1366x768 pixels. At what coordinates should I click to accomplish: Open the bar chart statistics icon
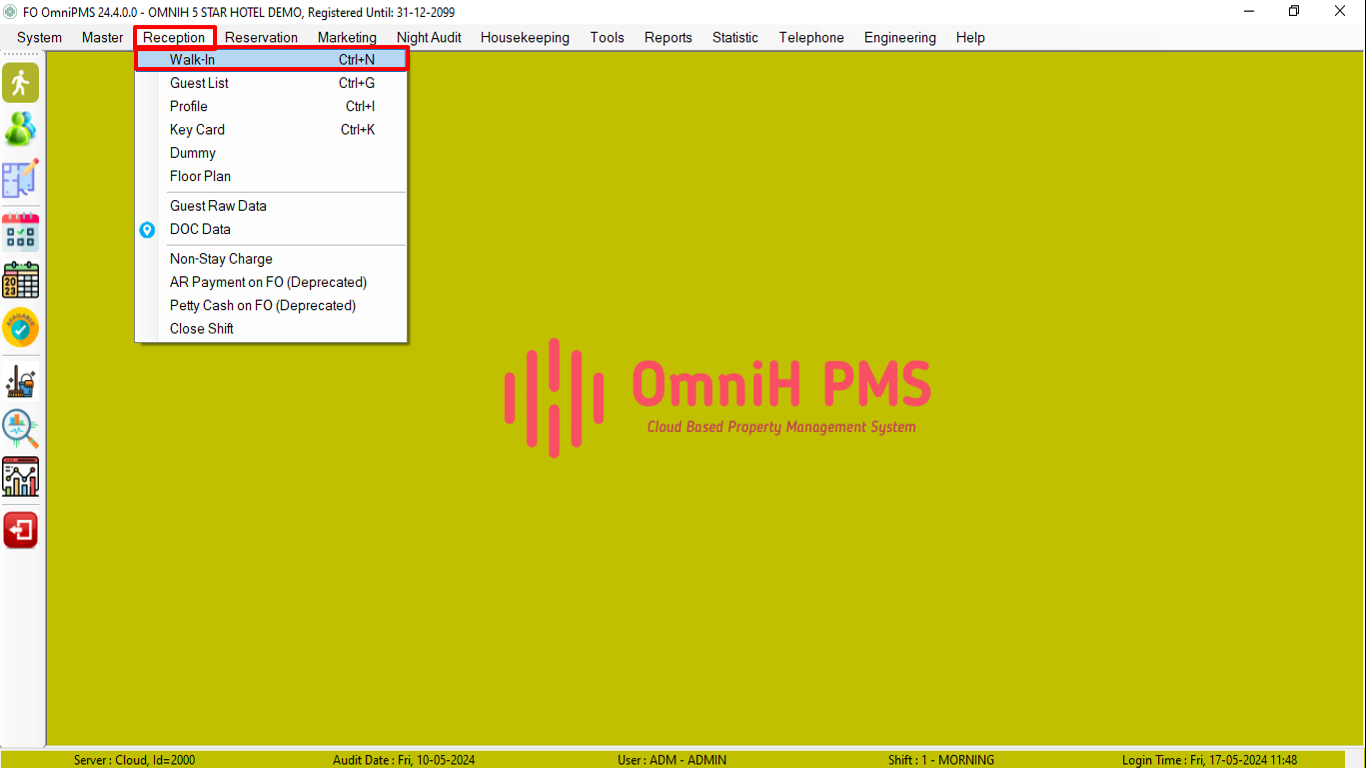pos(21,477)
